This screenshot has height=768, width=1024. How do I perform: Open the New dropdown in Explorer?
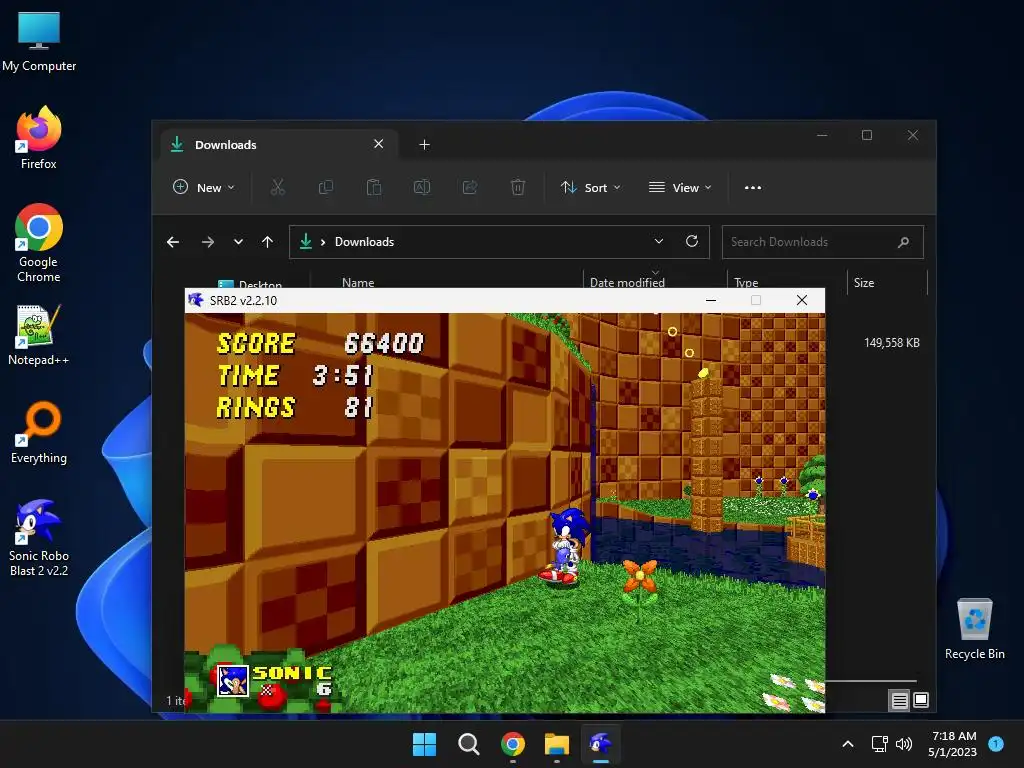203,187
